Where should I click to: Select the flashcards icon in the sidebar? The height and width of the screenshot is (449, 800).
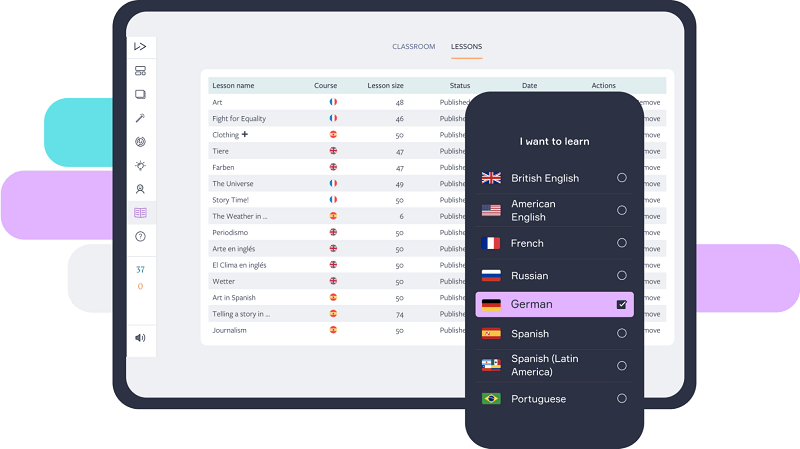140,95
